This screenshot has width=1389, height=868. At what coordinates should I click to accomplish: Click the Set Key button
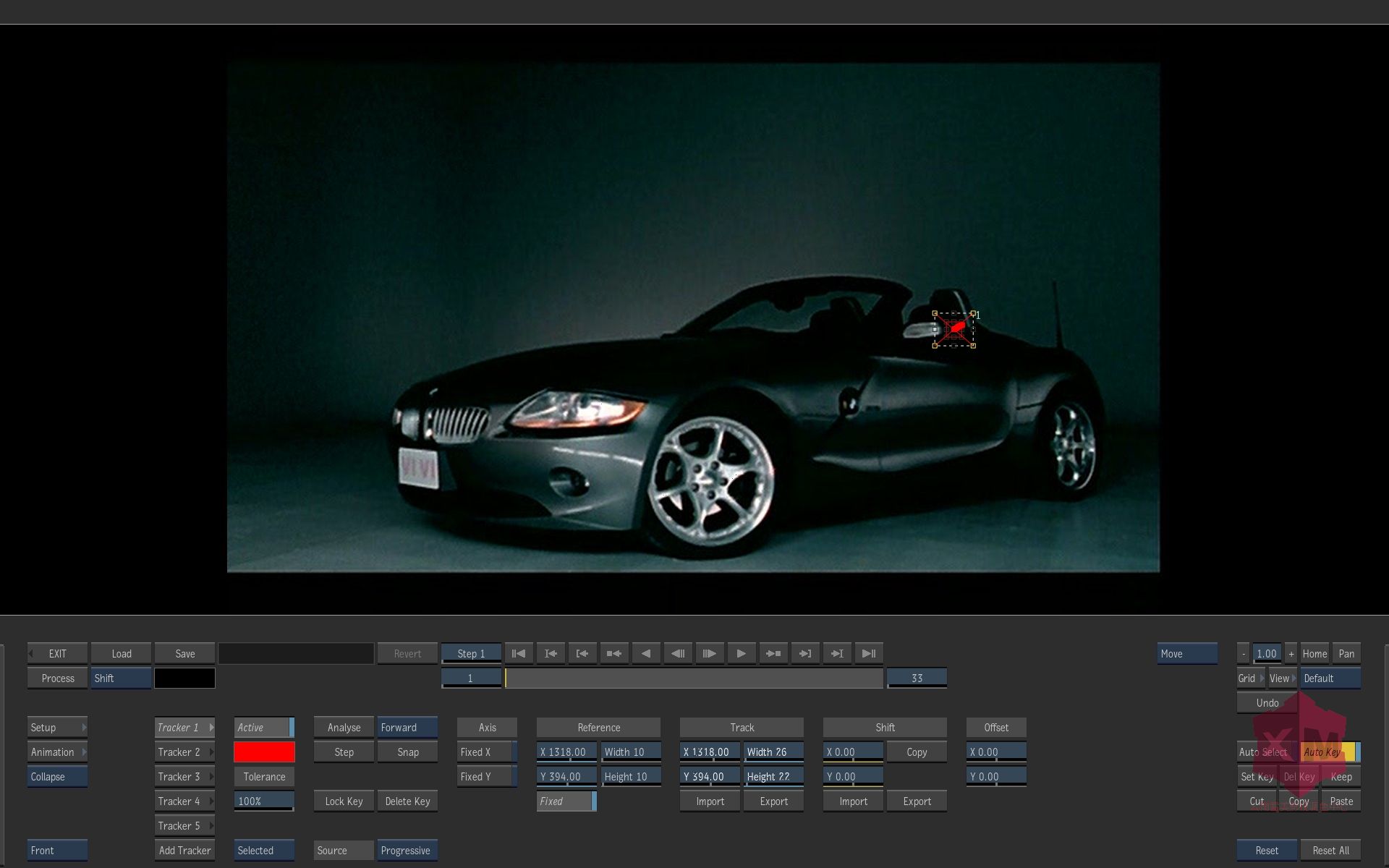tap(1257, 776)
